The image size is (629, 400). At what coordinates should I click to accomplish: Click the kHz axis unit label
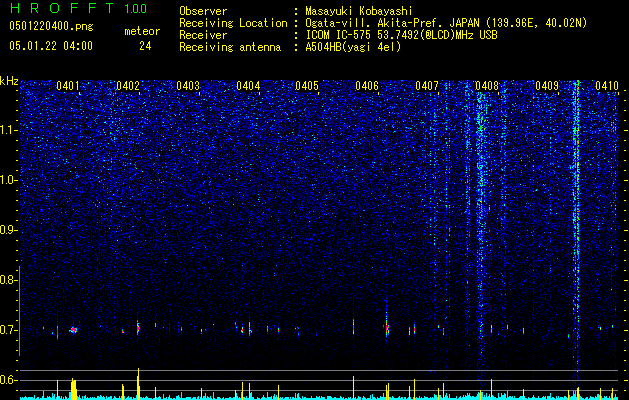point(9,81)
